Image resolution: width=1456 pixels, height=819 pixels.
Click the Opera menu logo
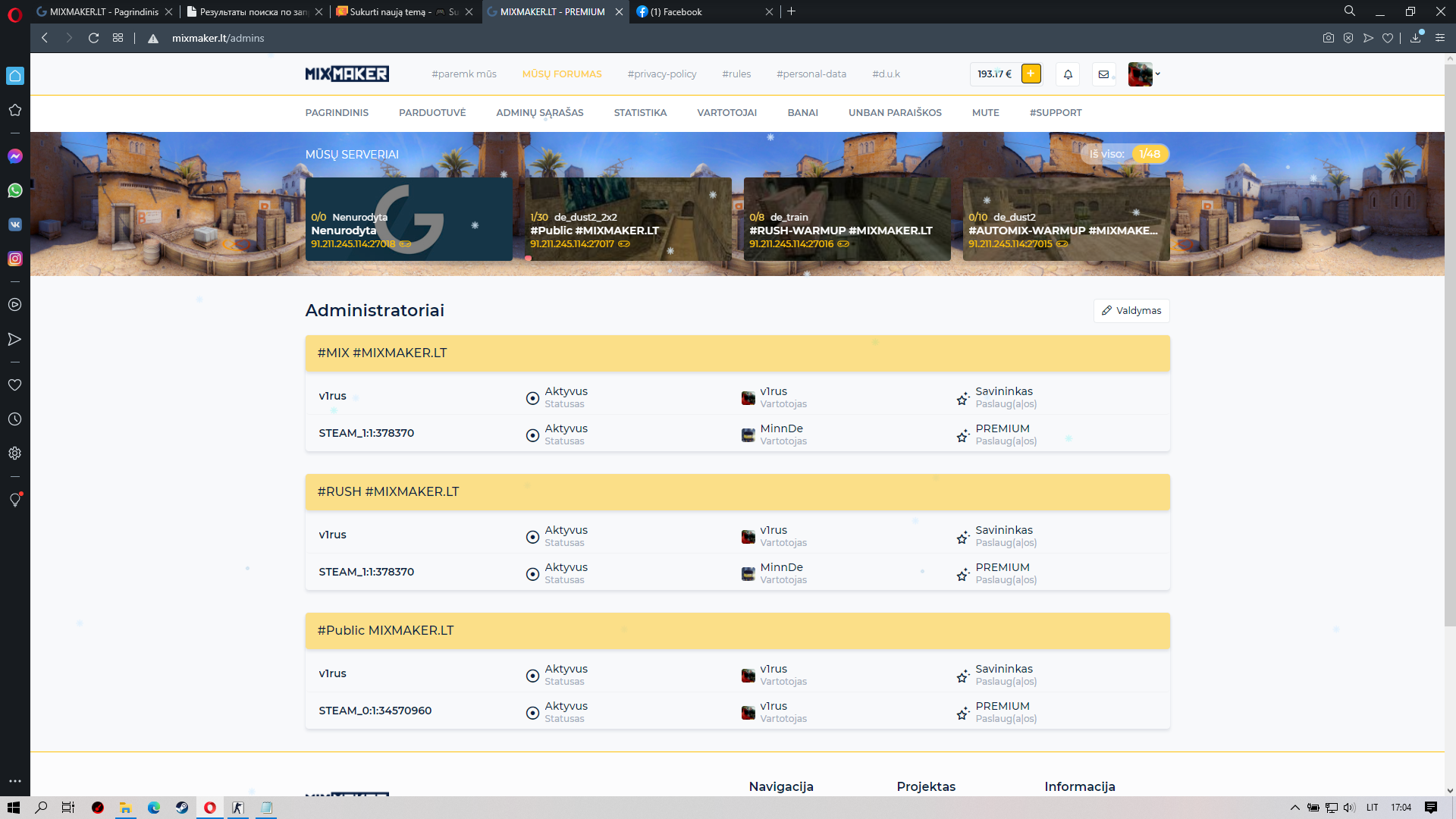coord(15,14)
